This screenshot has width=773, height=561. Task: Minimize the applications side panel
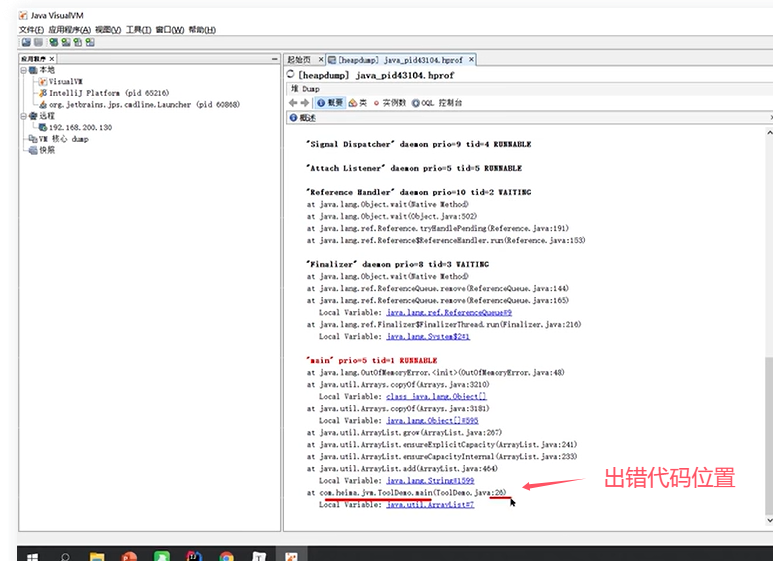point(275,59)
